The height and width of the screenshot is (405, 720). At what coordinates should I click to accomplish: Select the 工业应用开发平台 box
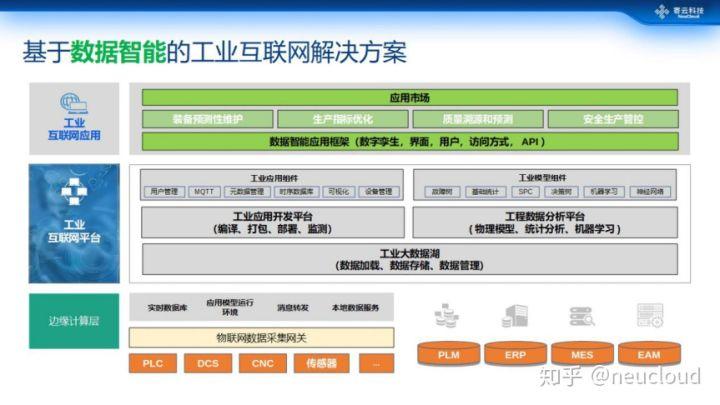point(273,222)
